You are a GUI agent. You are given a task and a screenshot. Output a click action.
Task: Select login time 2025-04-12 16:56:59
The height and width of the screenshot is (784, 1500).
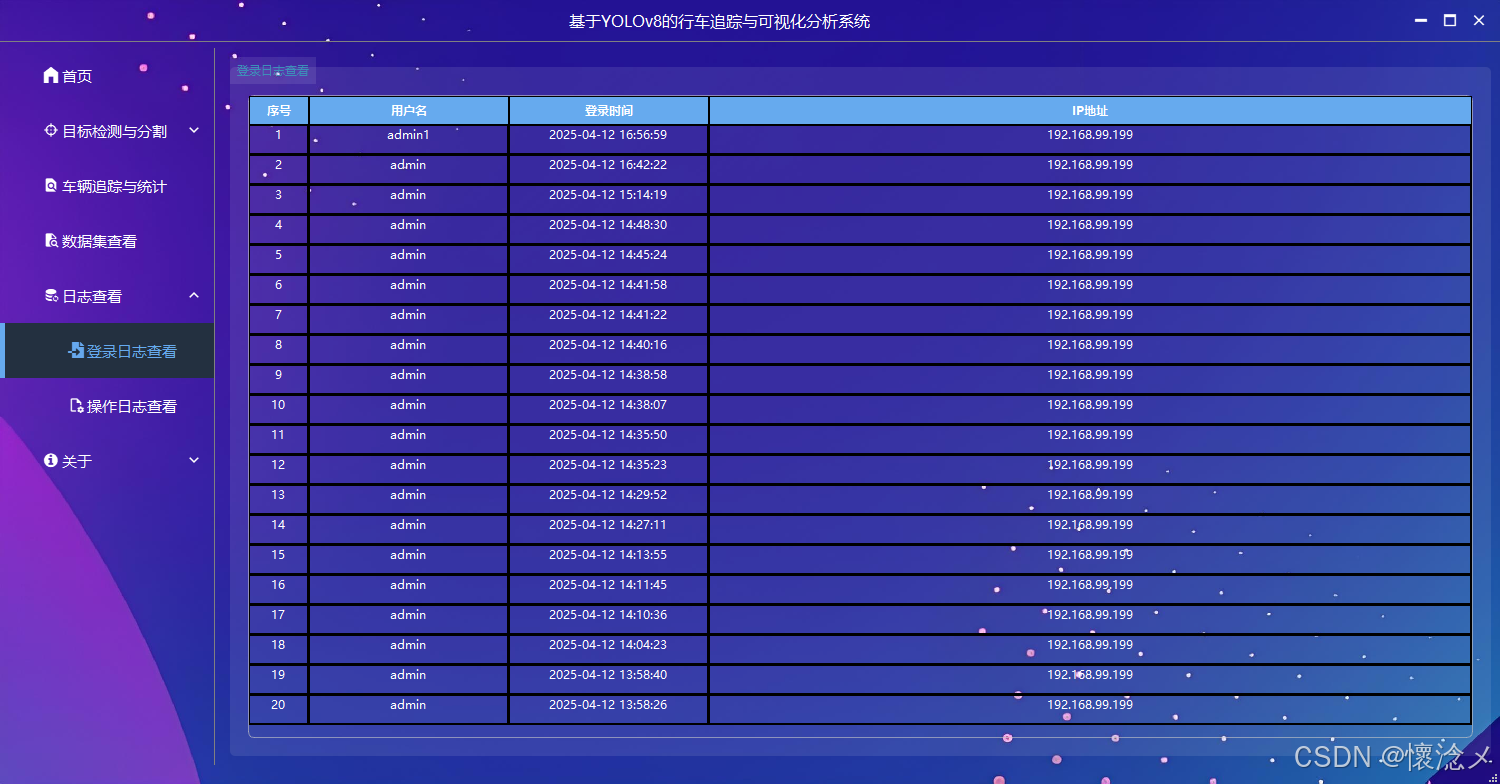point(608,135)
